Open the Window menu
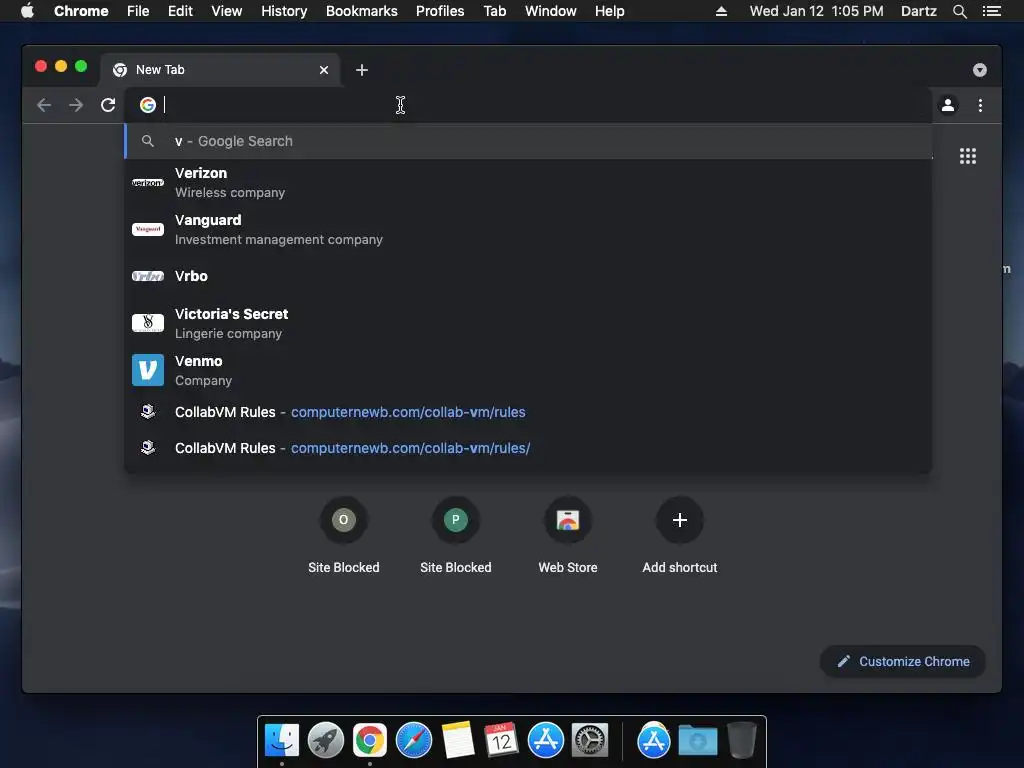This screenshot has width=1024, height=768. pos(551,11)
